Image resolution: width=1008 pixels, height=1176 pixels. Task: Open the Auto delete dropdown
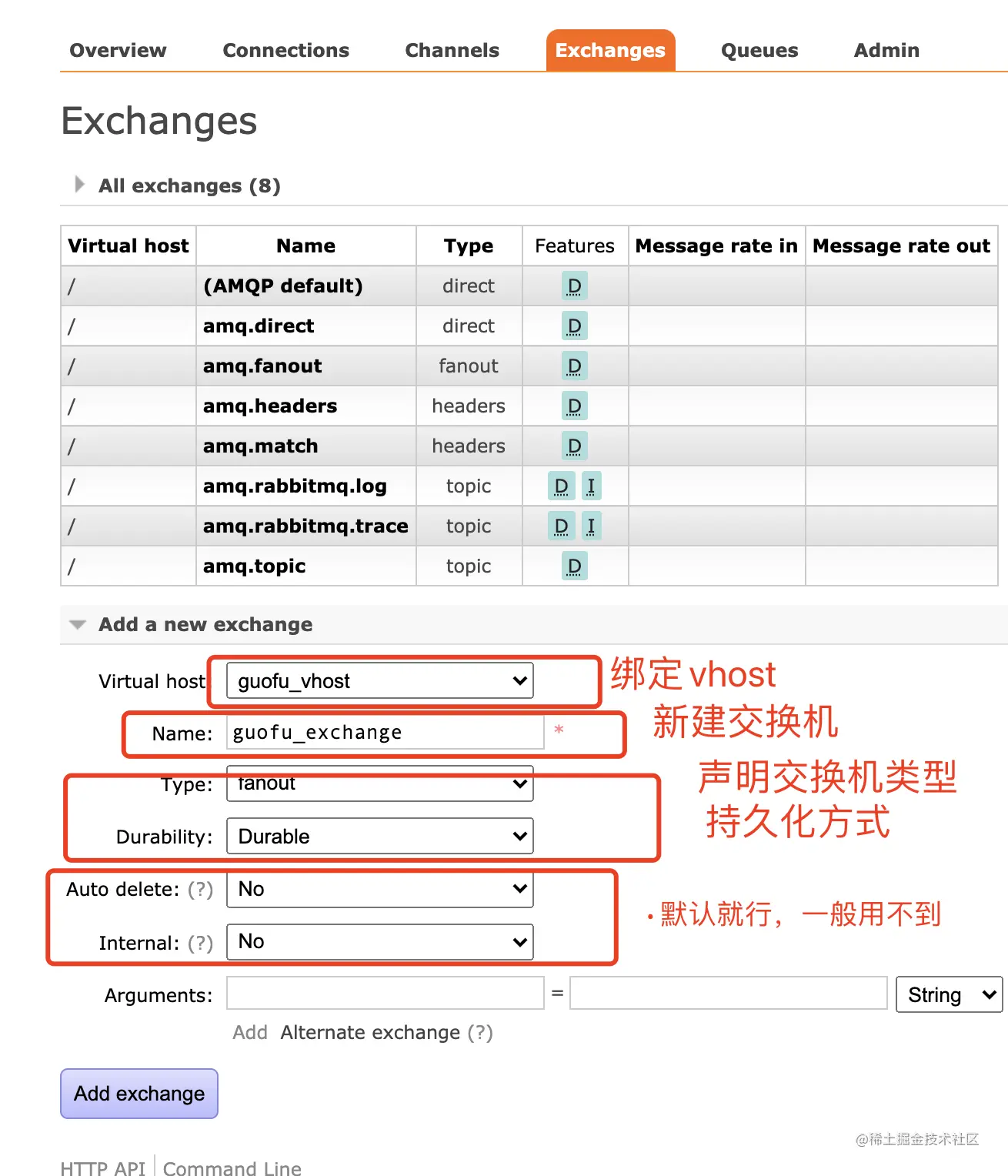pyautogui.click(x=380, y=889)
